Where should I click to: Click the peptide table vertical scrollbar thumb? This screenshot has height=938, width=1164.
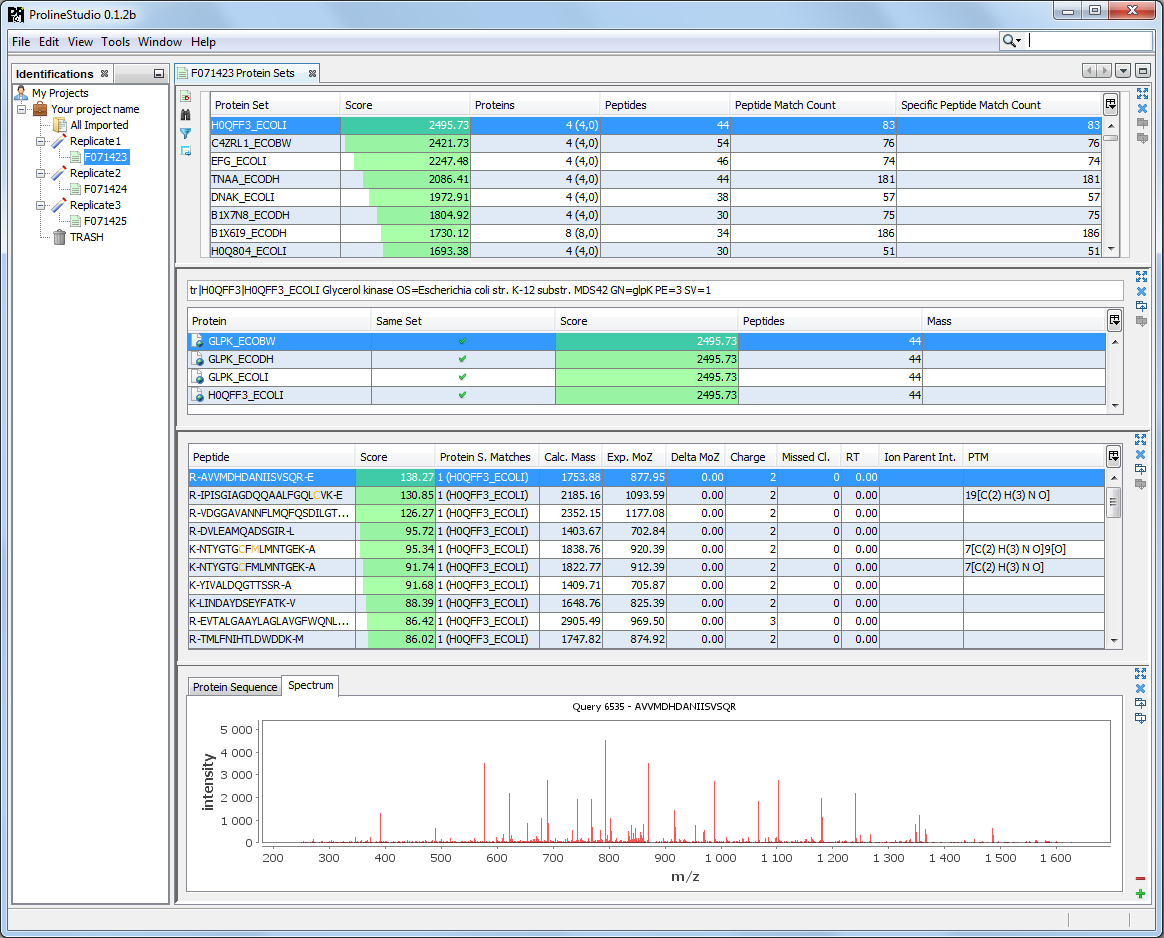(x=1115, y=500)
